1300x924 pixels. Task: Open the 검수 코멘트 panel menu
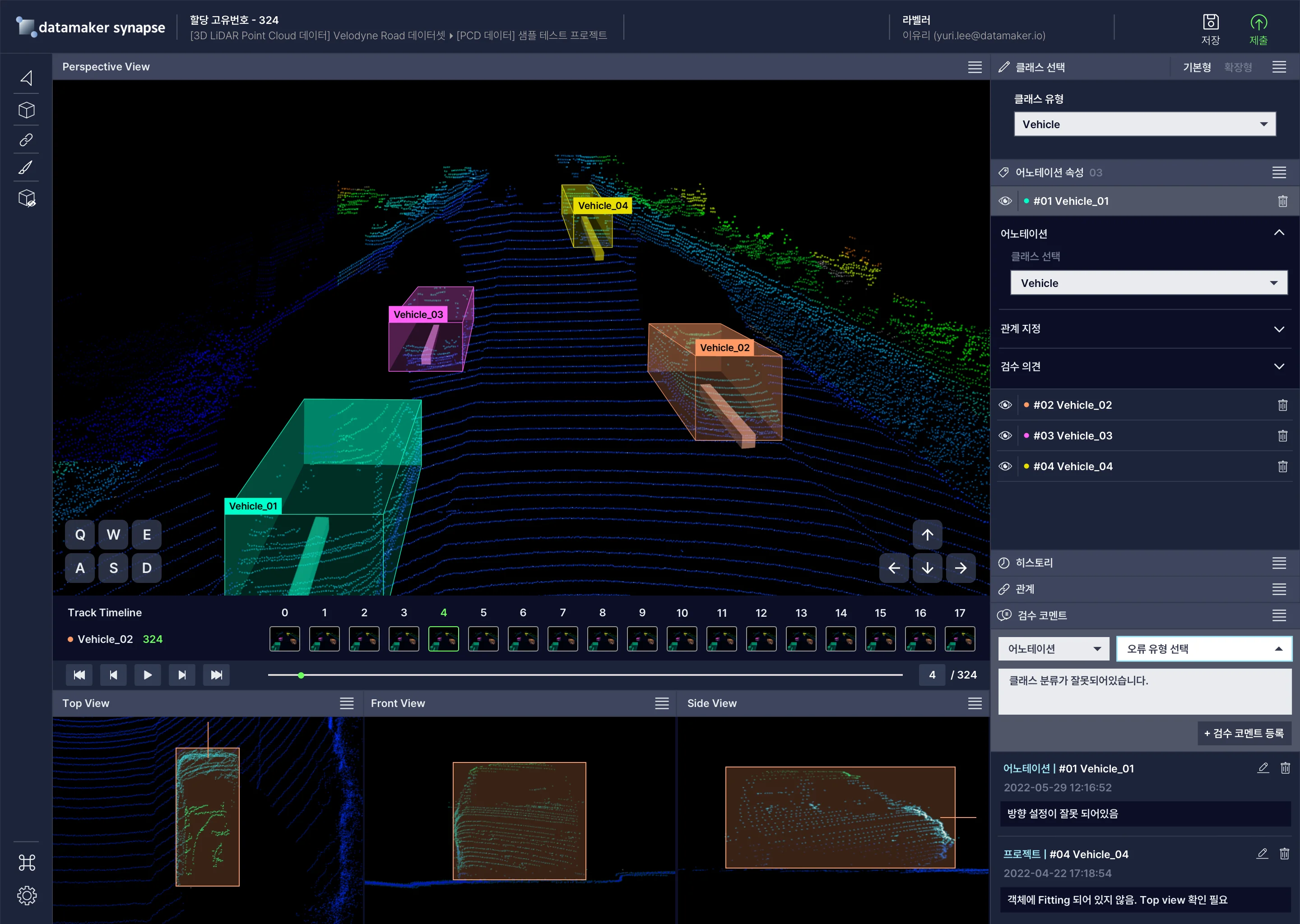pos(1279,615)
